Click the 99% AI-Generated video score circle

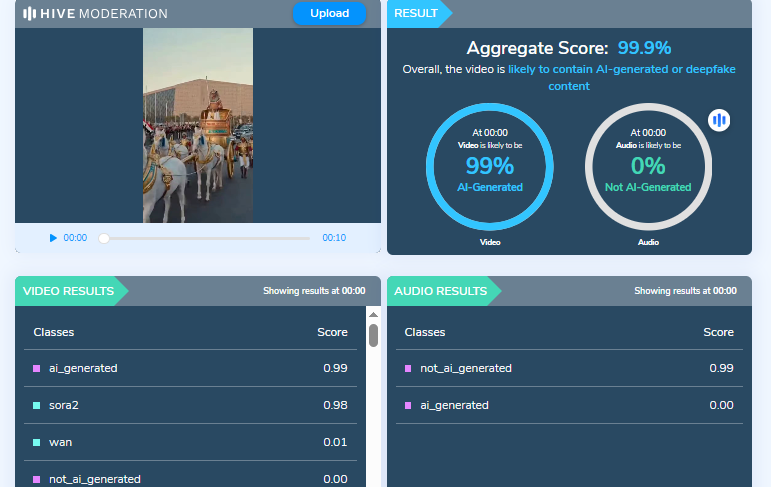point(489,166)
